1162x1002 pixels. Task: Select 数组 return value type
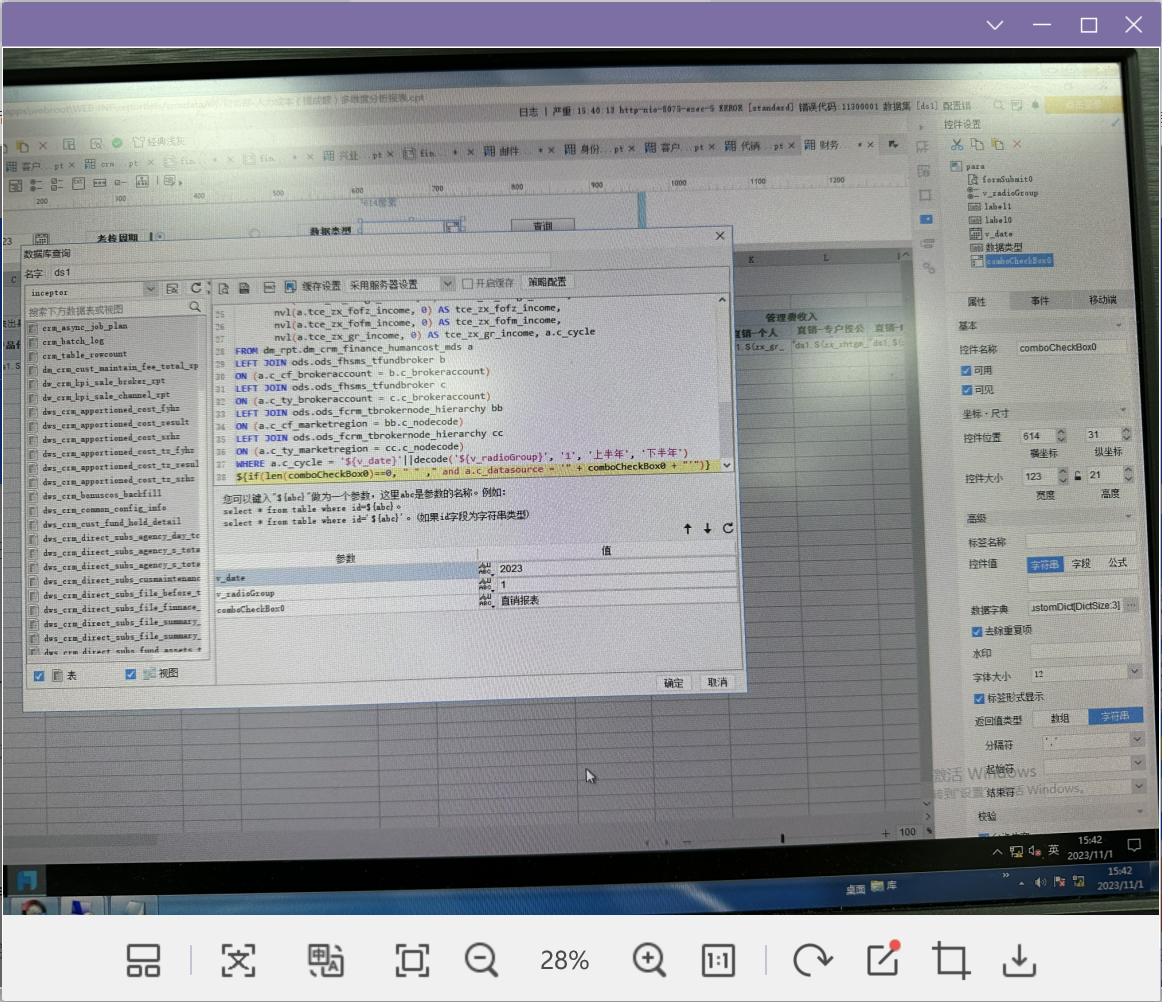(x=1060, y=718)
